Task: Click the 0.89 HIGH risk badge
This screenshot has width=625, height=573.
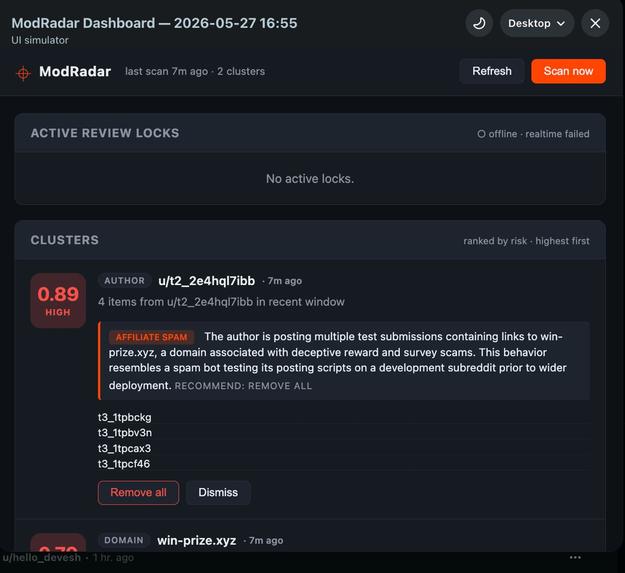Action: click(x=58, y=300)
